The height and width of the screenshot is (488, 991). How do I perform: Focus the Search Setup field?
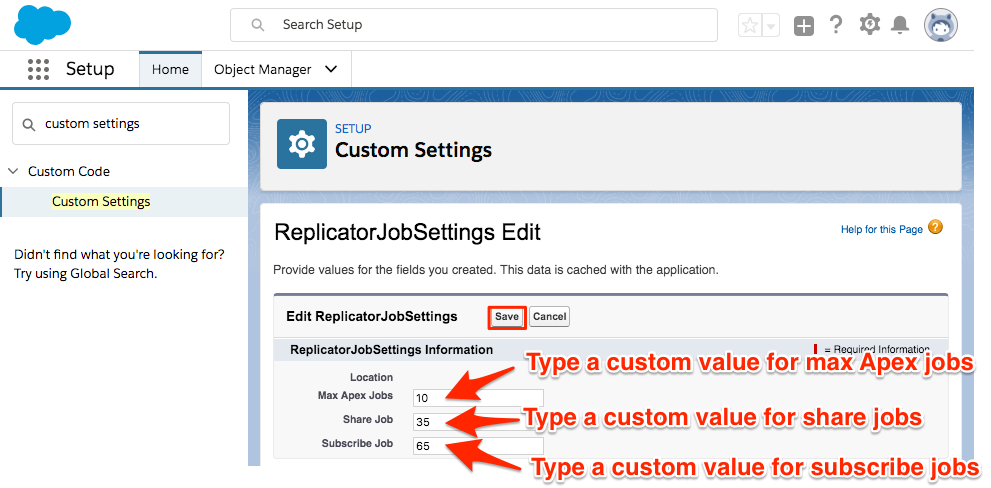473,25
